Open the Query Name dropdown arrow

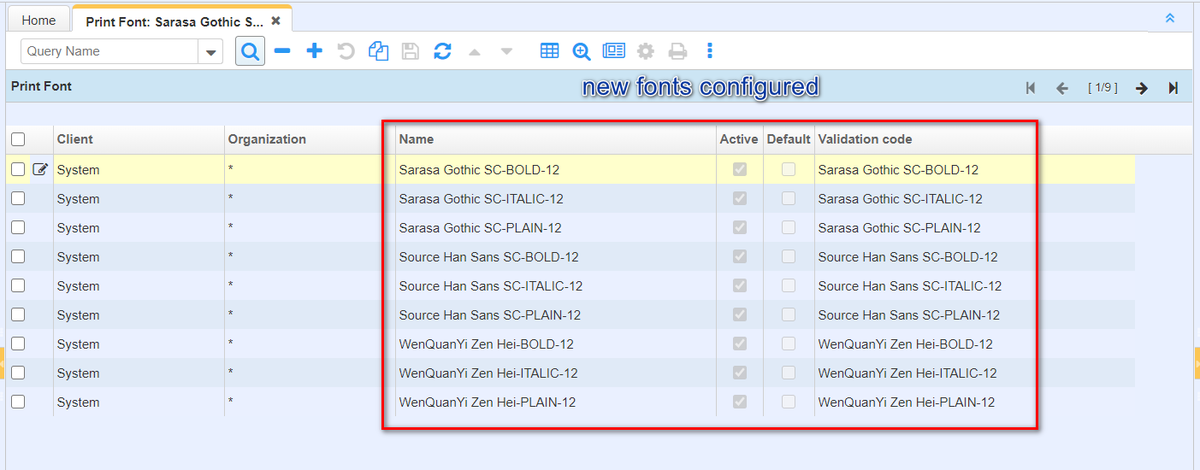(211, 52)
